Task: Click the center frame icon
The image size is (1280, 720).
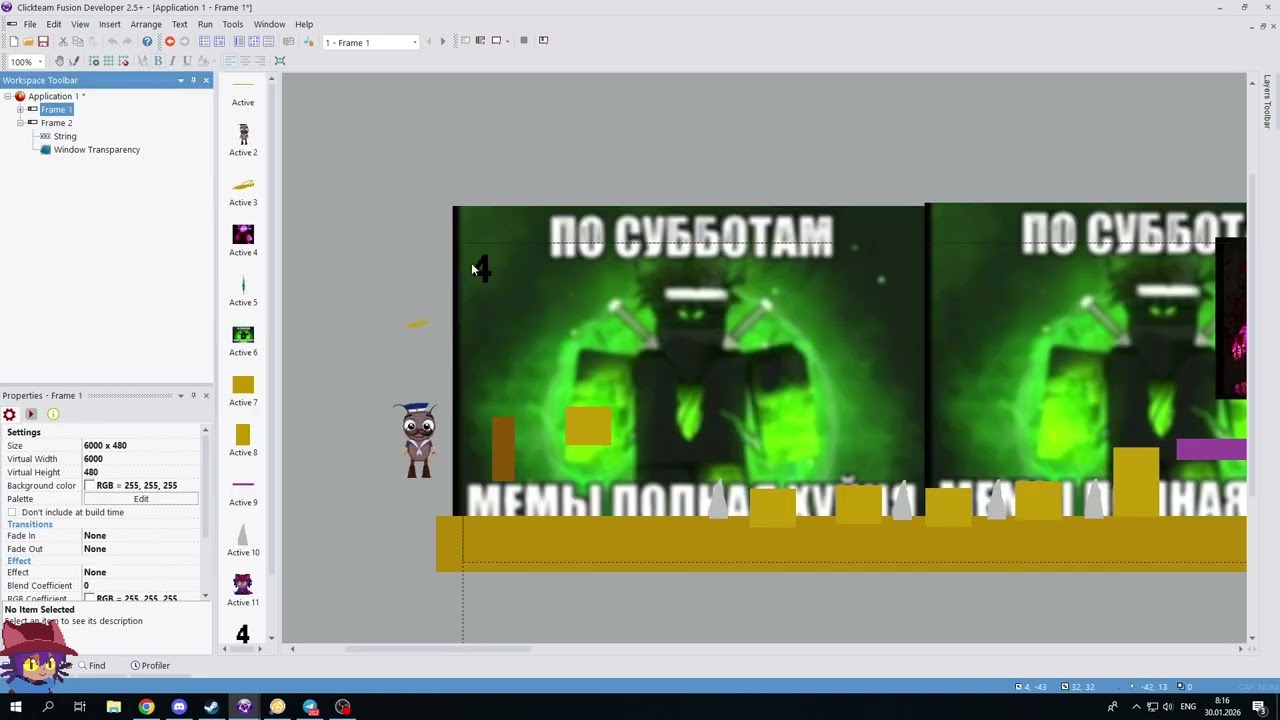Action: [x=280, y=61]
